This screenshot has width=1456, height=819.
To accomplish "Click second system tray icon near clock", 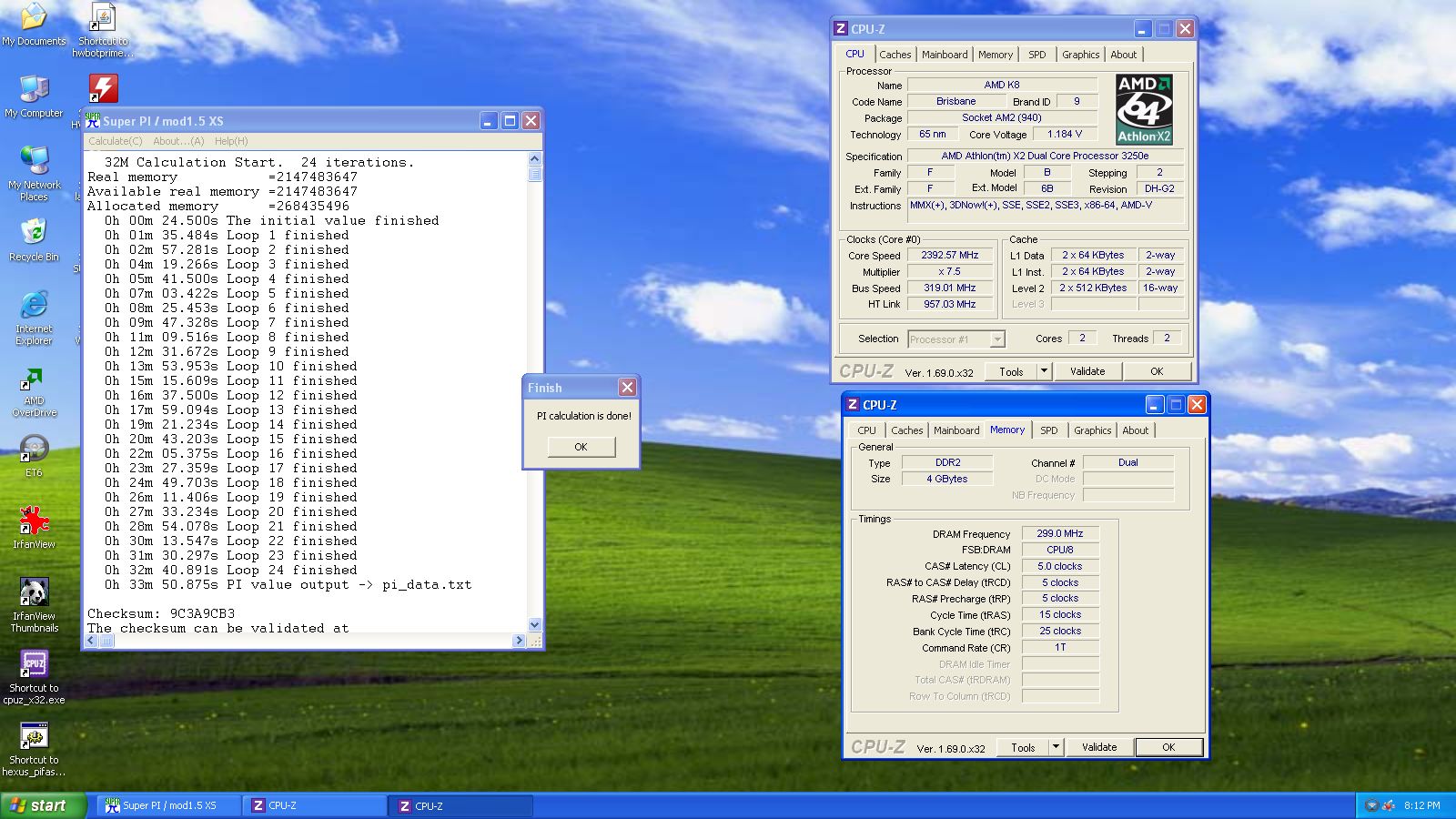I will 1389,805.
